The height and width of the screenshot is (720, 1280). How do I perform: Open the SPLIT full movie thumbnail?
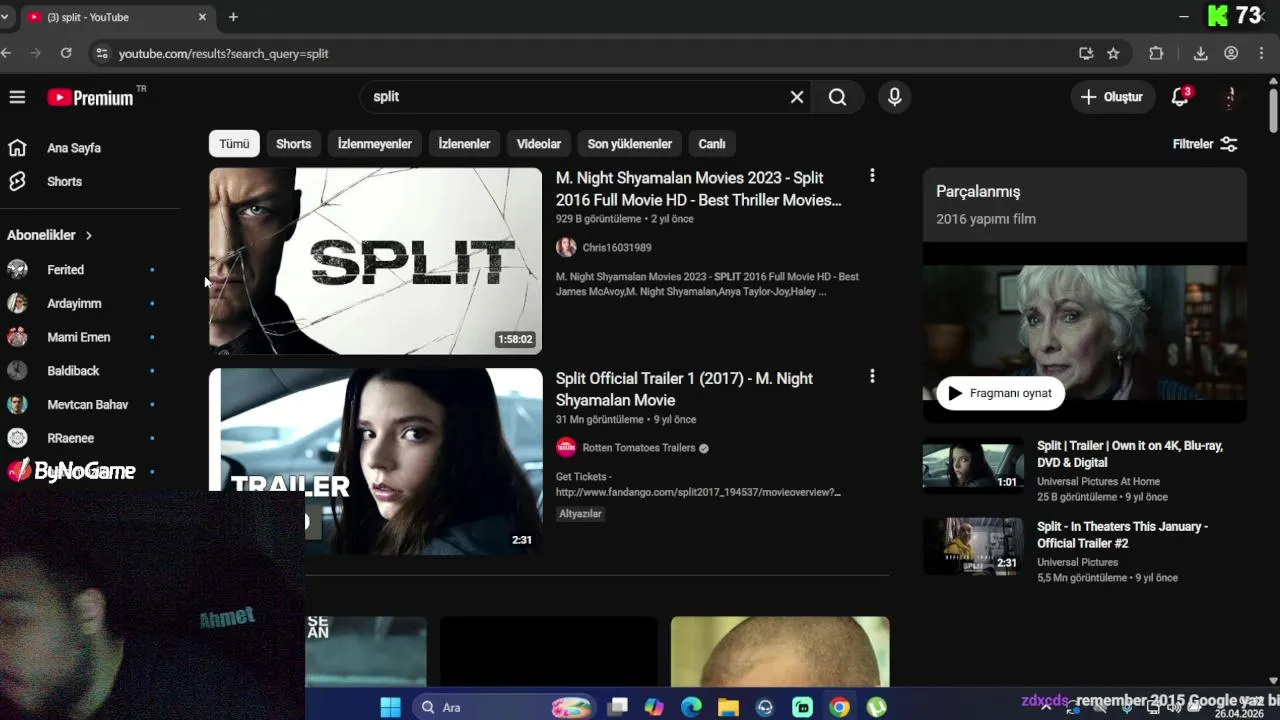[375, 261]
